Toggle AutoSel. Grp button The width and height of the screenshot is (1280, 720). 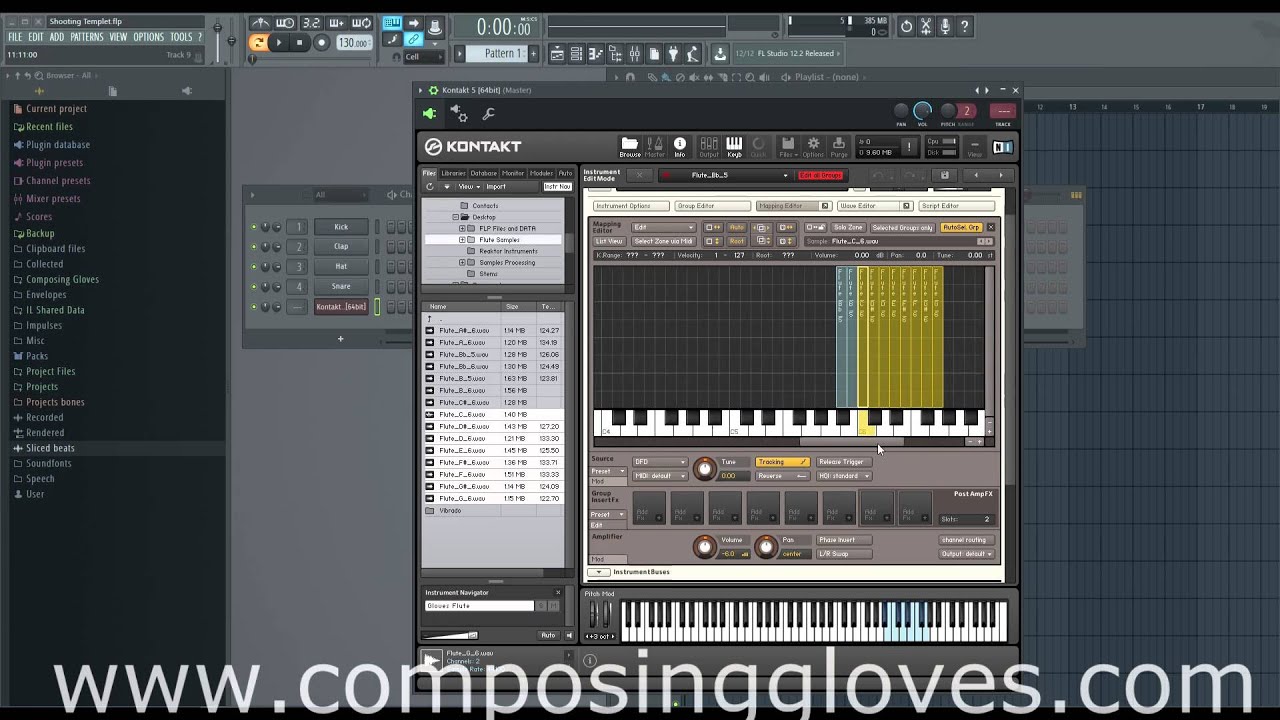click(961, 228)
